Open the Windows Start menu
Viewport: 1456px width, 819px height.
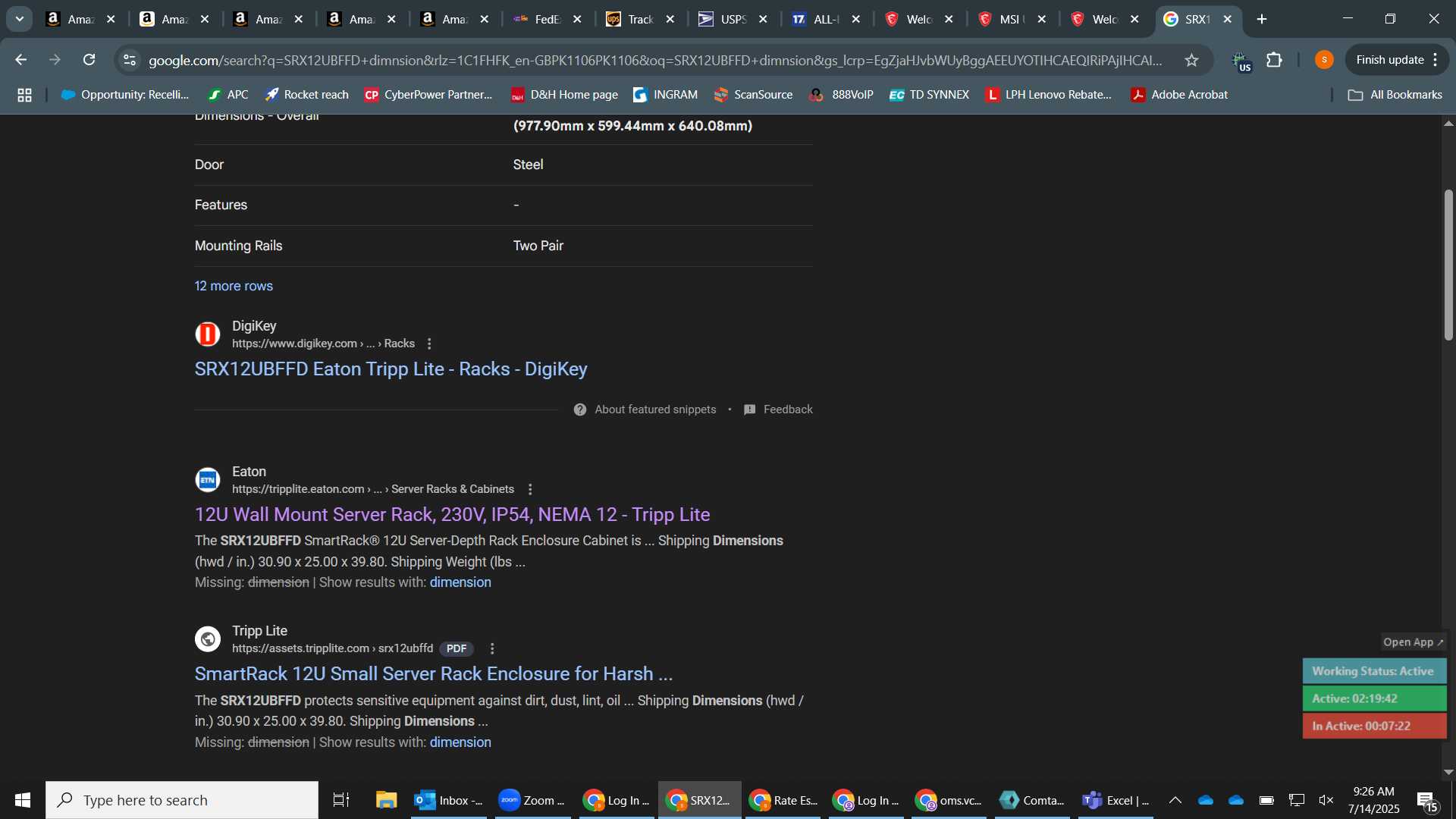[23, 800]
